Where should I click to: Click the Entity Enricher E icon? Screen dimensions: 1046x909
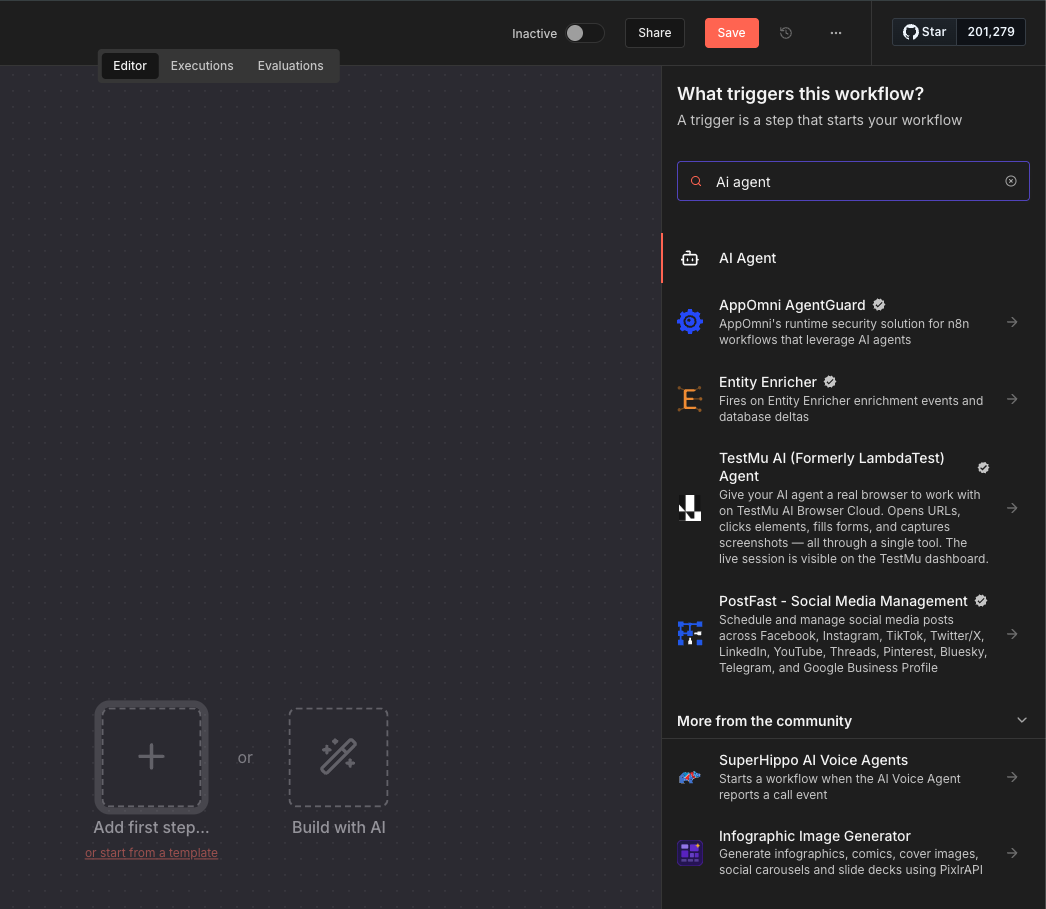pyautogui.click(x=690, y=399)
